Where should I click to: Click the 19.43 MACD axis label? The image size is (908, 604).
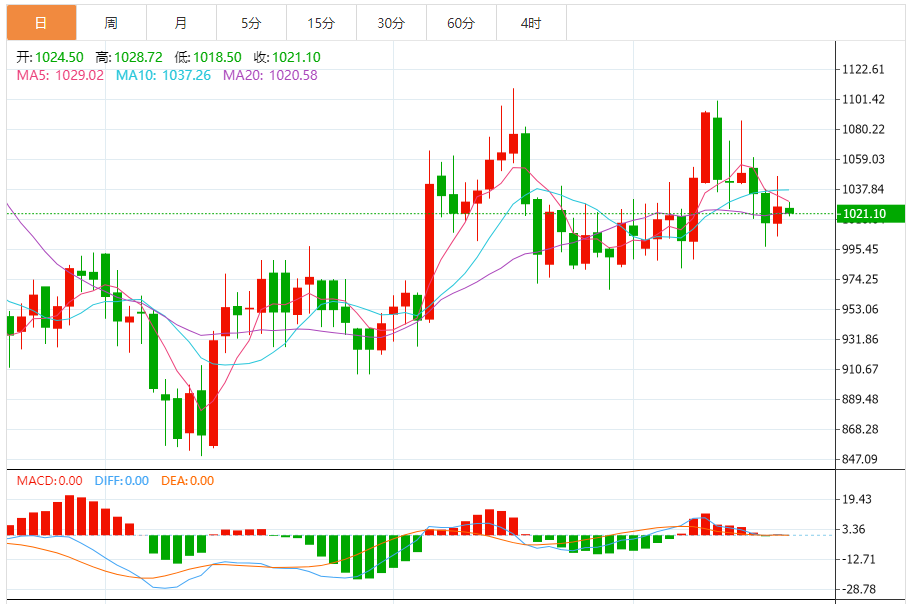[x=857, y=499]
